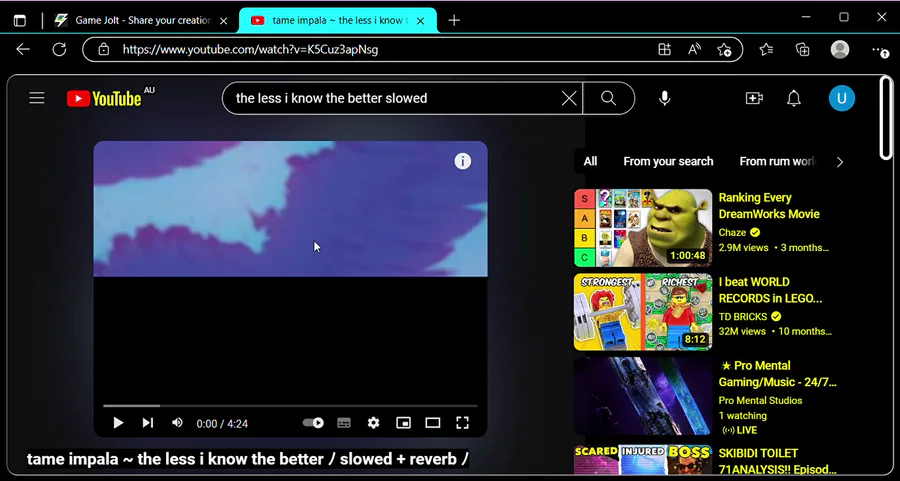
Task: Open the Favorites list
Action: point(766,49)
